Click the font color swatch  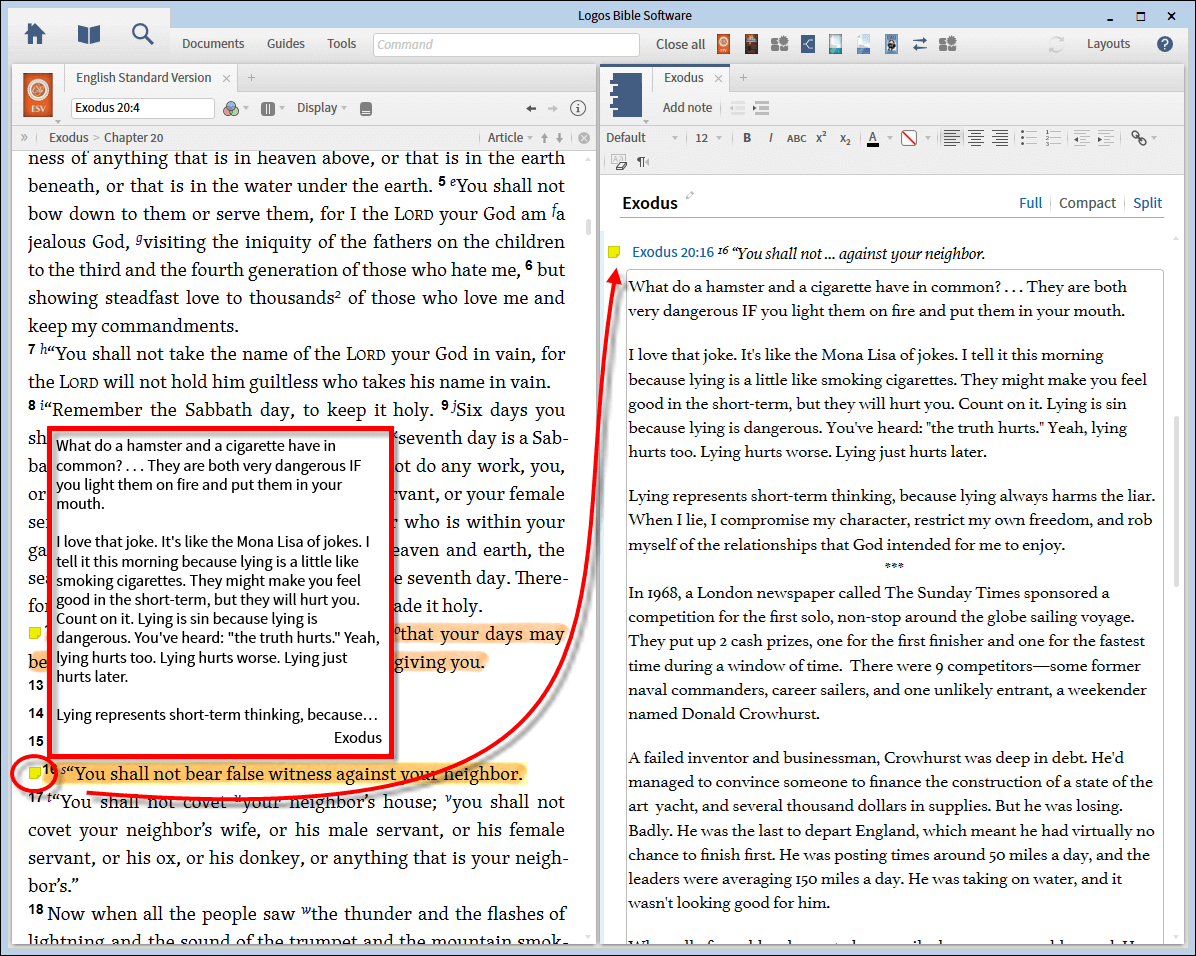tap(873, 138)
